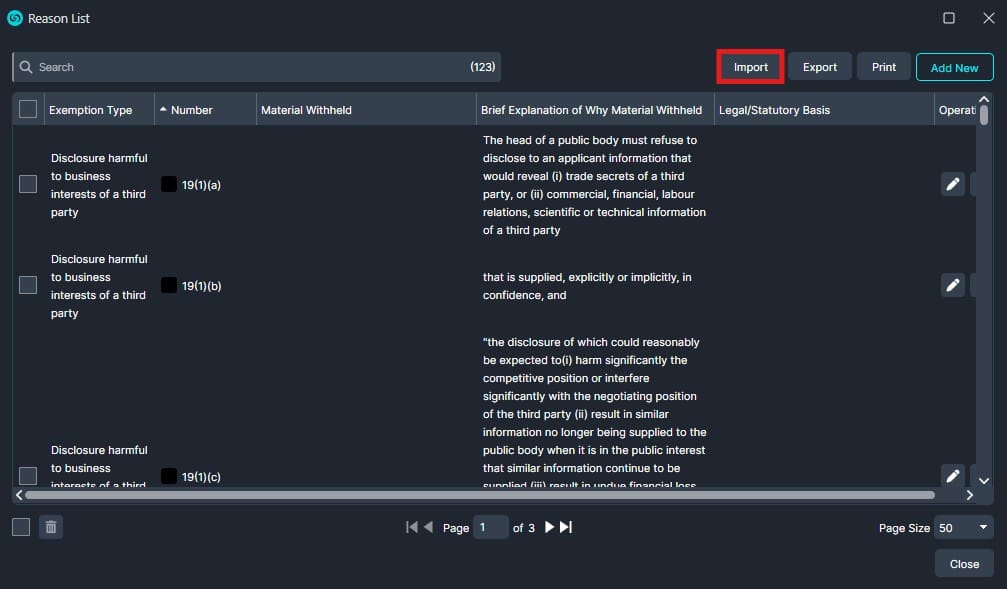The width and height of the screenshot is (1007, 589).
Task: Select the checkbox for row 19(1)(a)
Action: coord(27,184)
